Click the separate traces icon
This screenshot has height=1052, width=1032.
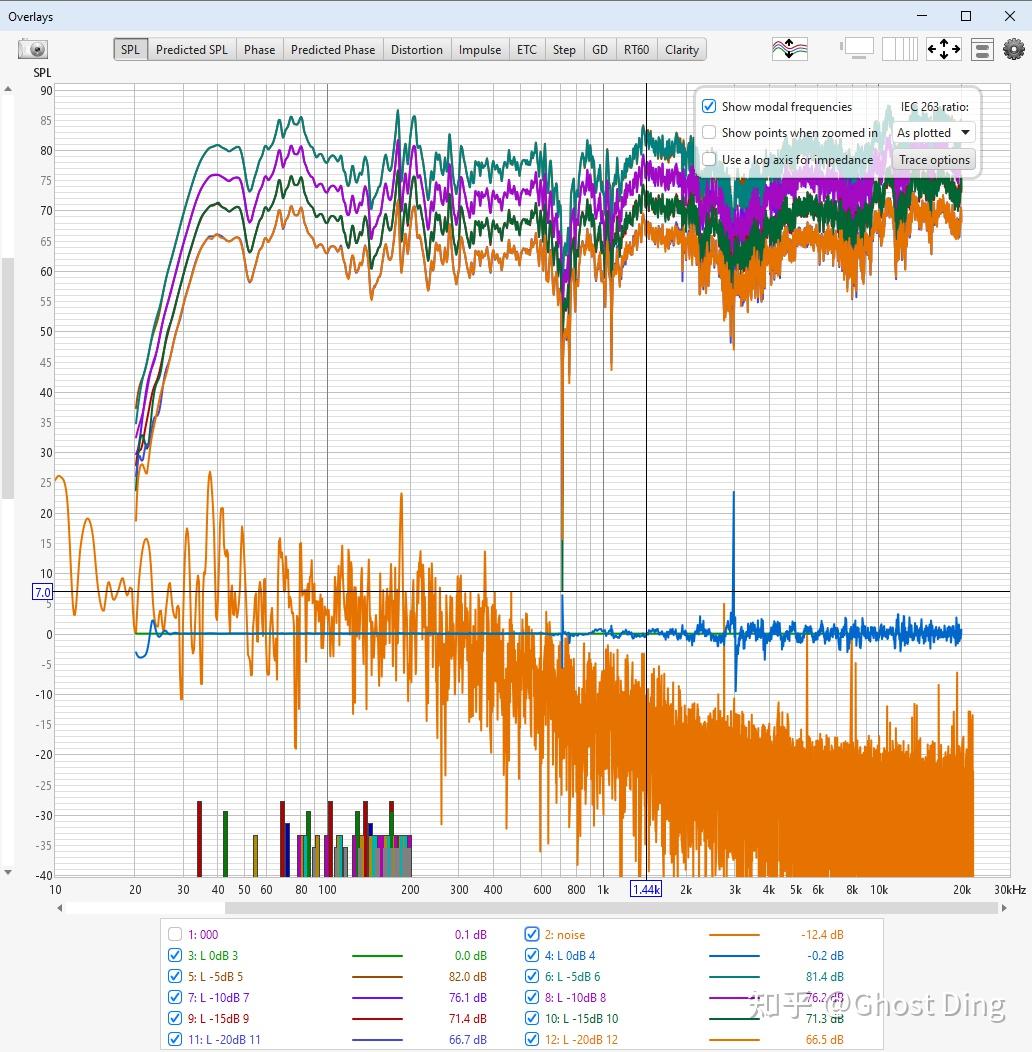(x=790, y=49)
